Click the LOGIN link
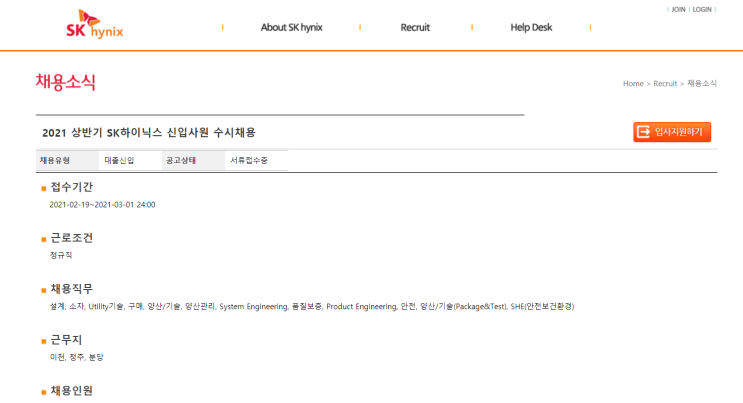743x403 pixels. pos(702,9)
